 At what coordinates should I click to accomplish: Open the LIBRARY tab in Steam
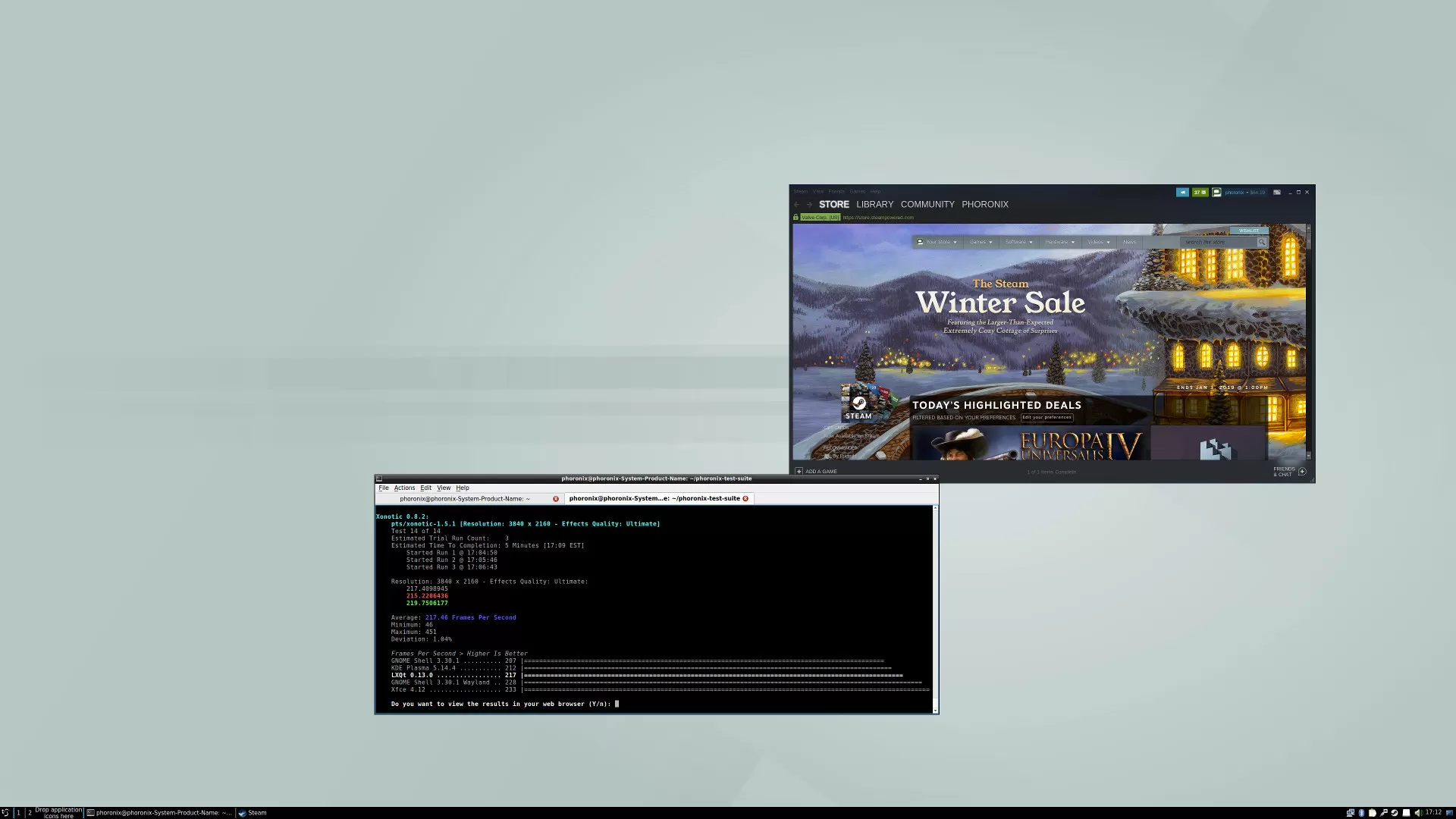coord(874,205)
